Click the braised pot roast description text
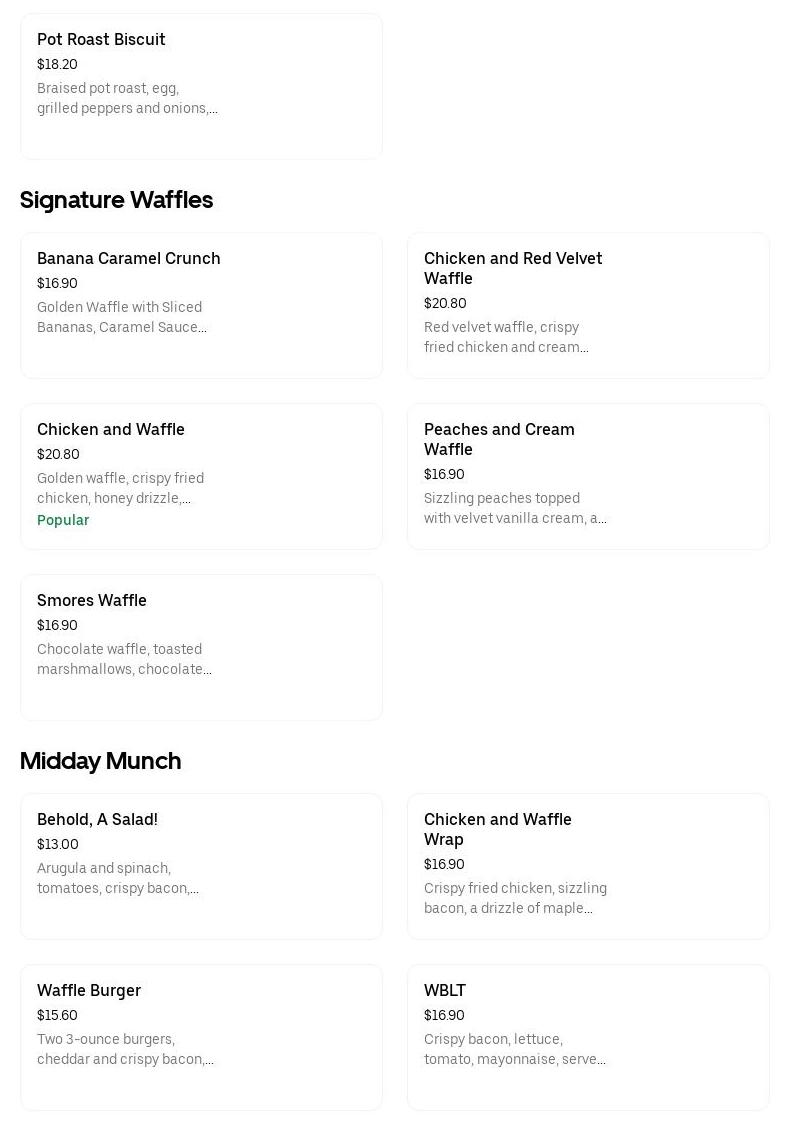The height and width of the screenshot is (1124, 804). pyautogui.click(x=126, y=98)
